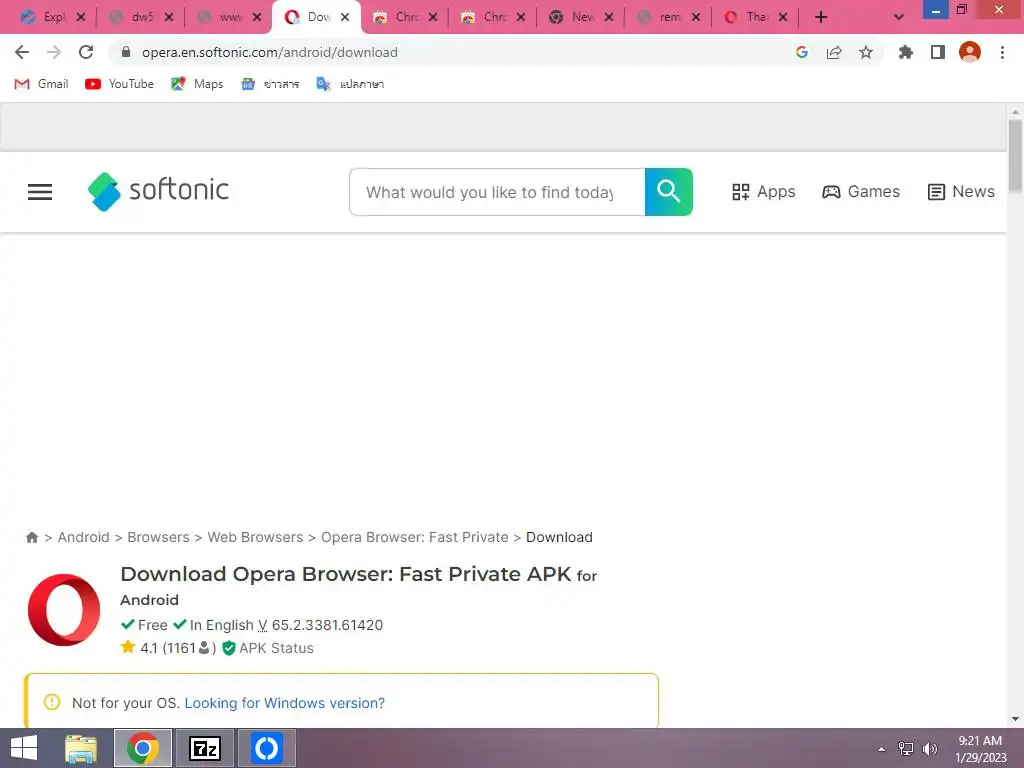The width and height of the screenshot is (1024, 768).
Task: Click APK Status badge
Action: coord(268,648)
